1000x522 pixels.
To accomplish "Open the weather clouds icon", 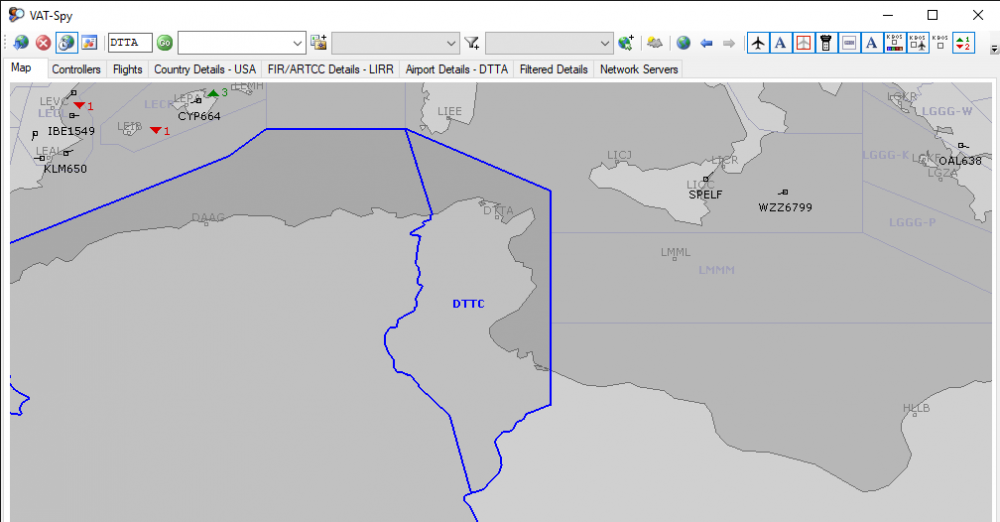I will pyautogui.click(x=655, y=43).
